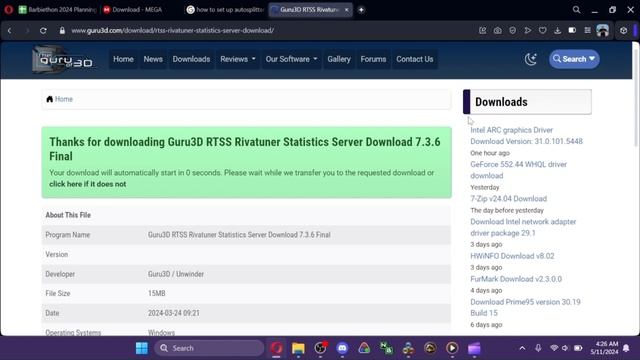Open the Home nav item

tap(123, 59)
